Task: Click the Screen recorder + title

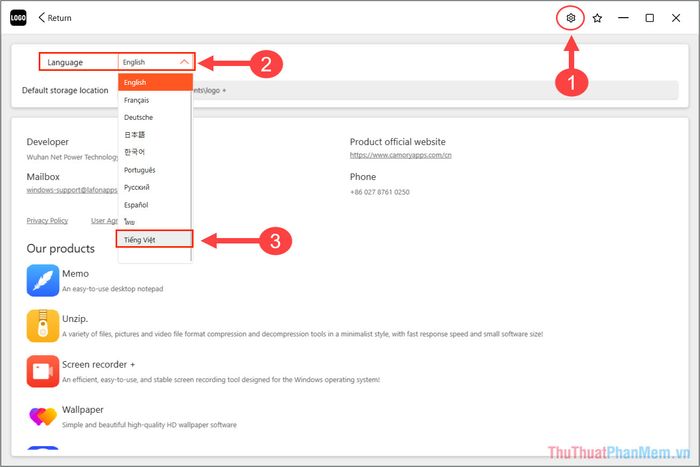Action: click(x=99, y=365)
